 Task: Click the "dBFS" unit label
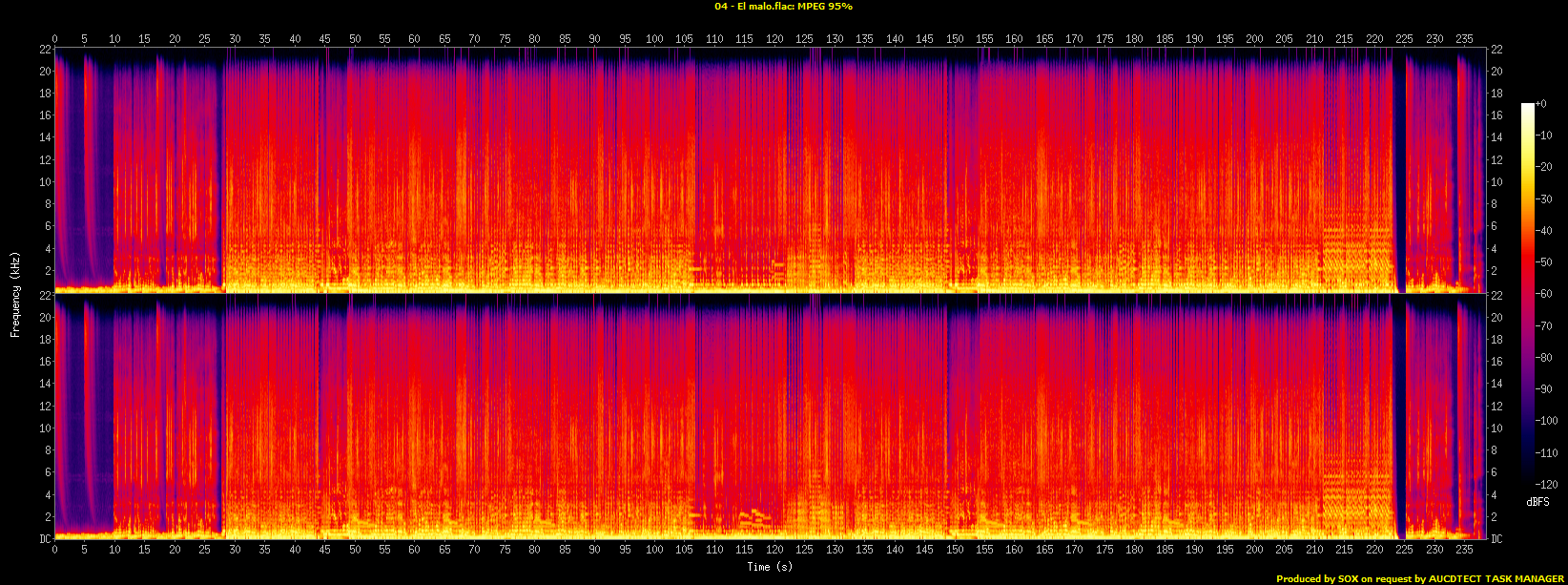[1537, 502]
